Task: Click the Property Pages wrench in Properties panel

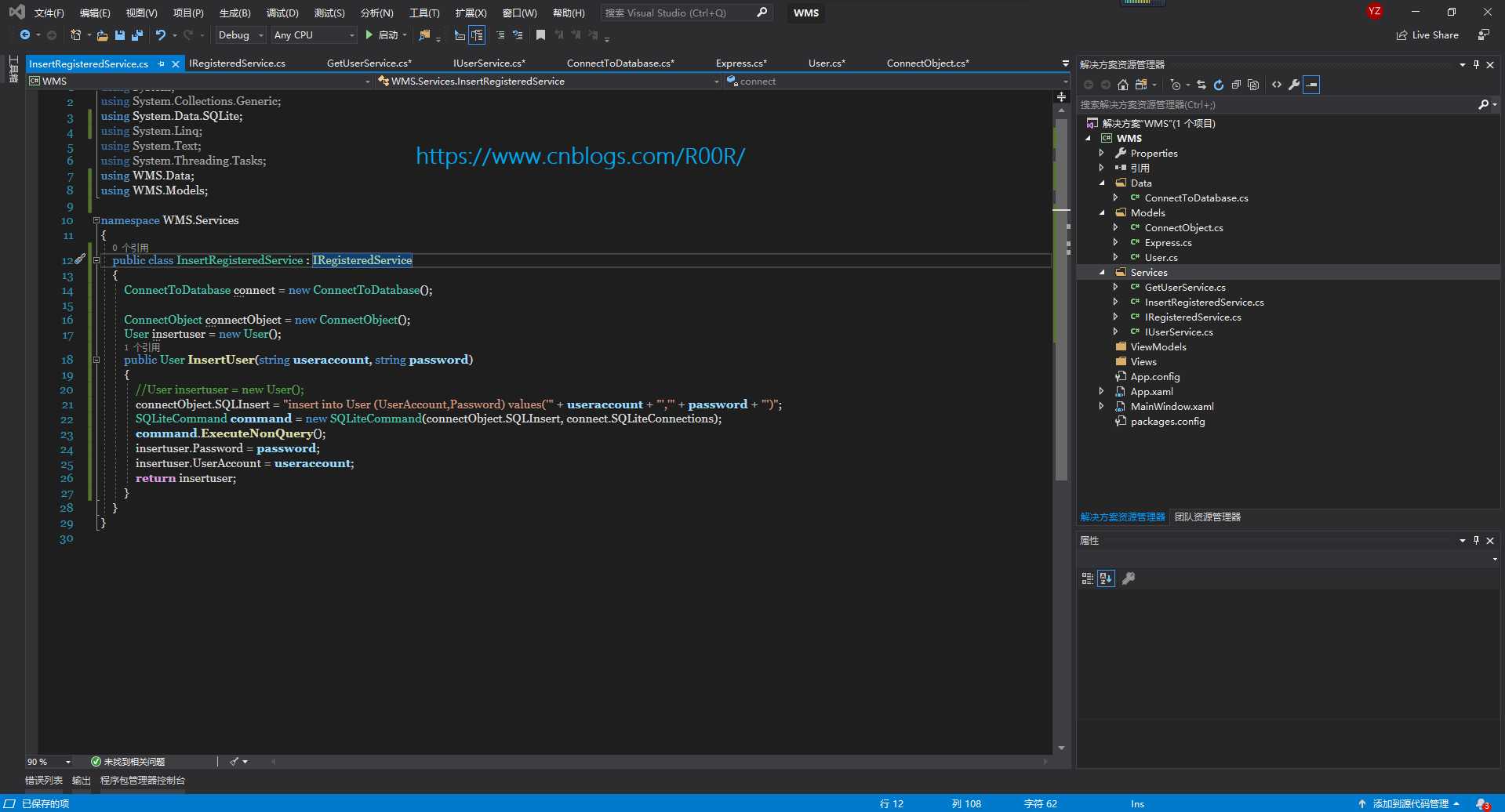Action: click(x=1129, y=578)
